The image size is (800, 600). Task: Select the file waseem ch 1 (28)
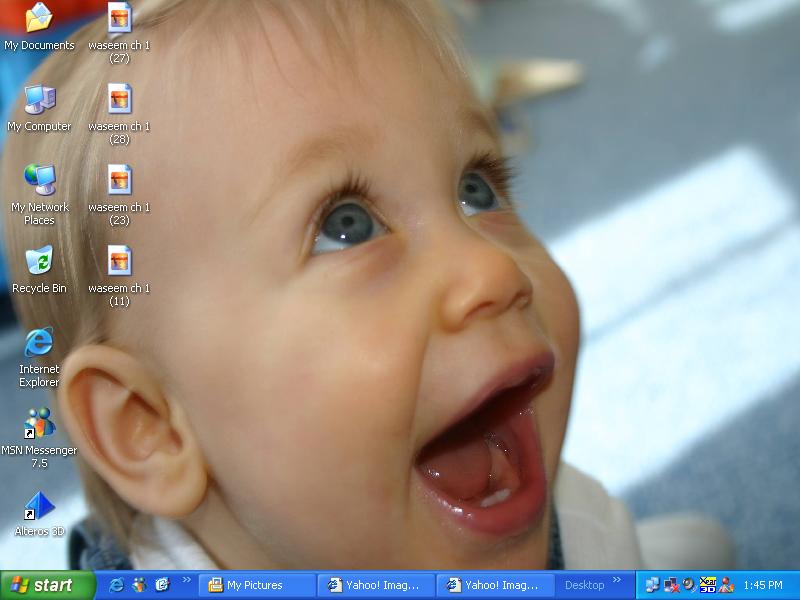tap(119, 114)
